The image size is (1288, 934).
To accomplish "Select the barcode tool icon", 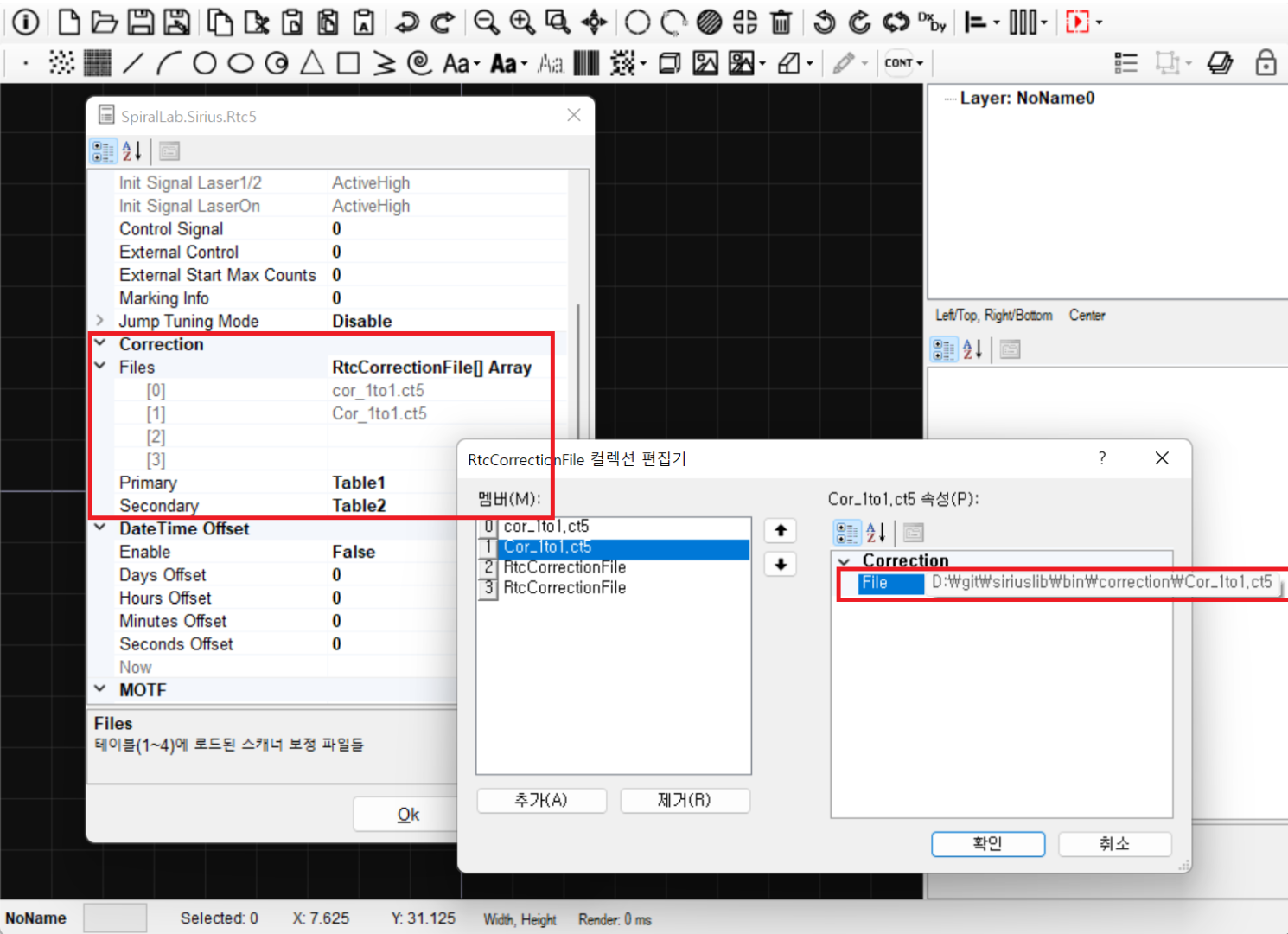I will (x=586, y=63).
